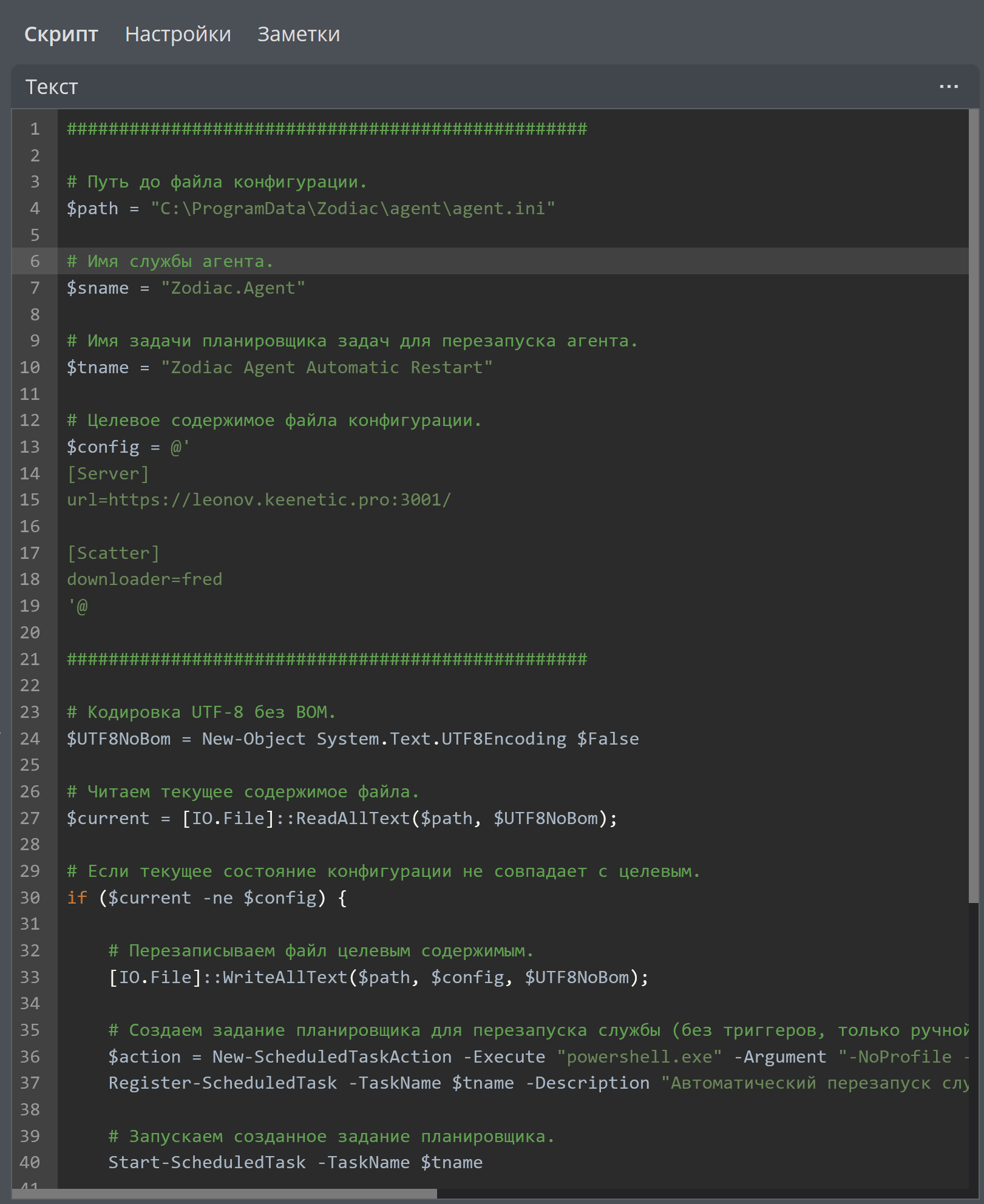Switch to the Скрипт tab
This screenshot has width=984, height=1204.
pyautogui.click(x=61, y=35)
